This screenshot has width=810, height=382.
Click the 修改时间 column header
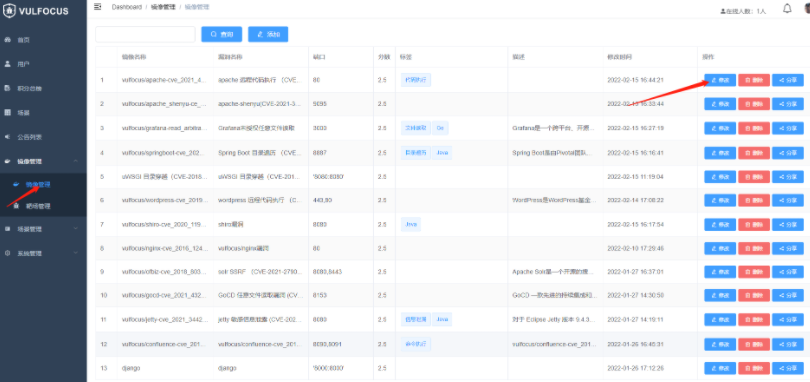[x=619, y=56]
